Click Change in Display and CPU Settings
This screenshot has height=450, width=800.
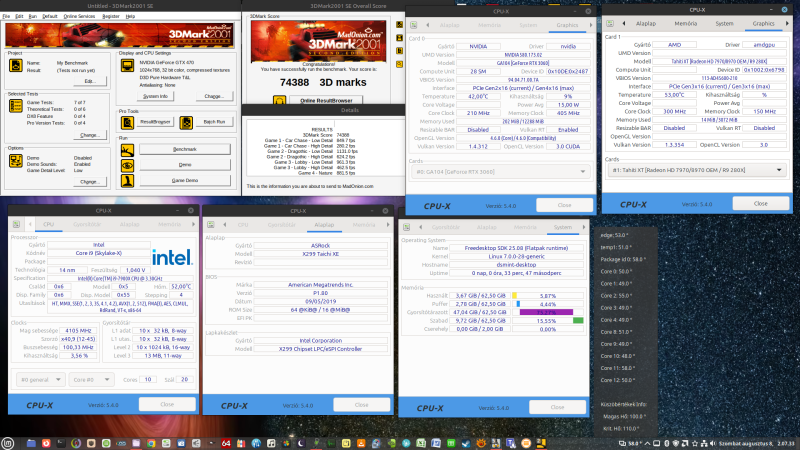(x=214, y=96)
